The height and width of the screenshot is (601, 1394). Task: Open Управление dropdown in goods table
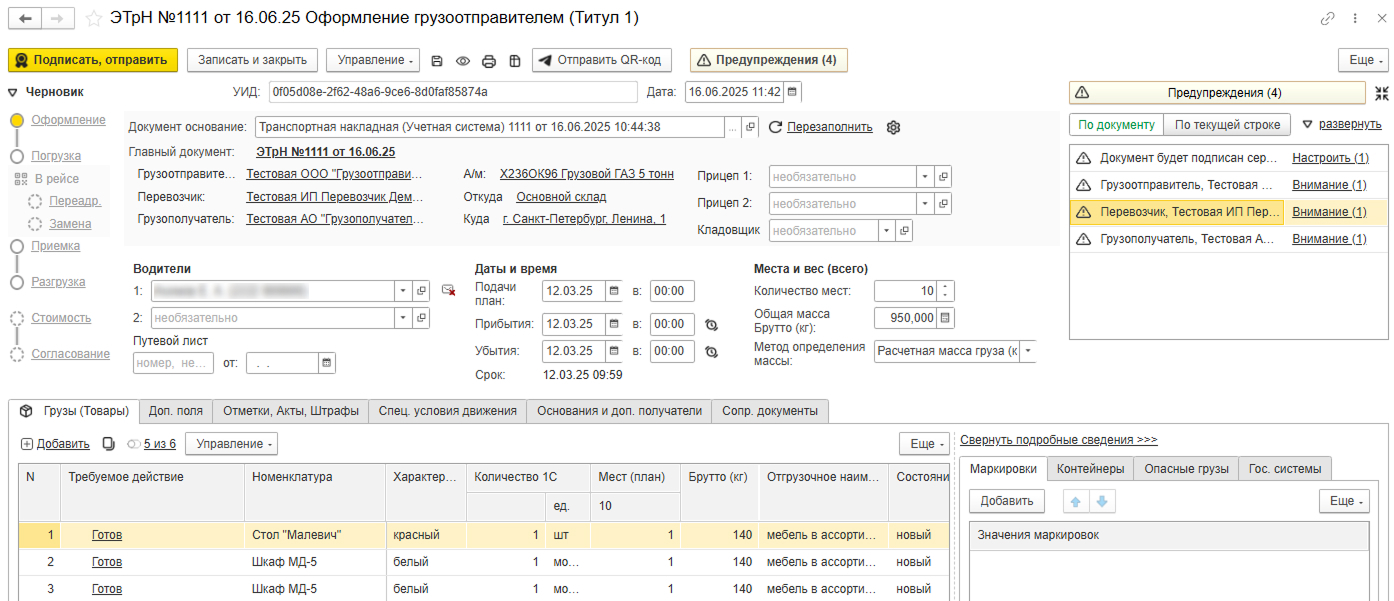click(231, 443)
